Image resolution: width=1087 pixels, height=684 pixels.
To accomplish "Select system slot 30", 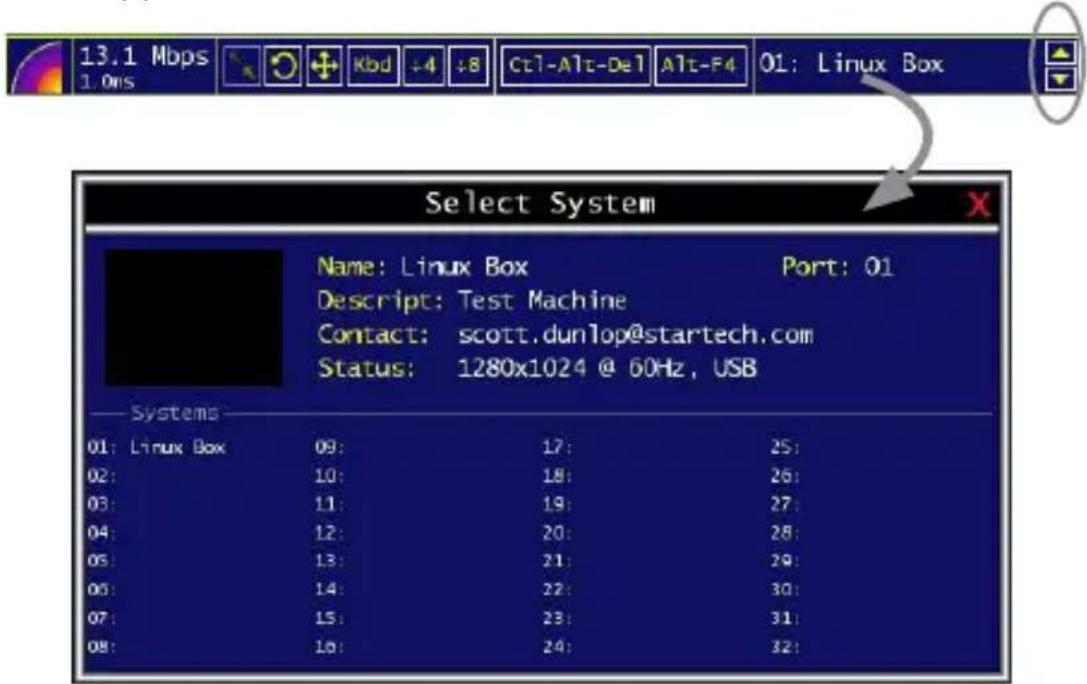I will [x=785, y=589].
